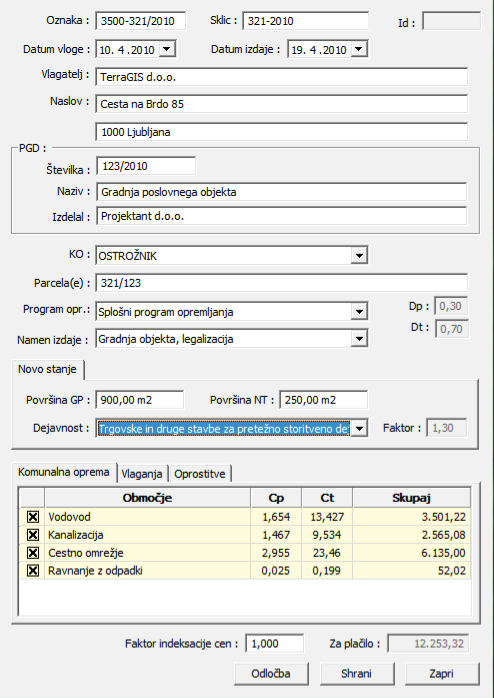Viewport: 494px width, 698px height.
Task: Select the Komunalna oprema tab
Action: [64, 472]
